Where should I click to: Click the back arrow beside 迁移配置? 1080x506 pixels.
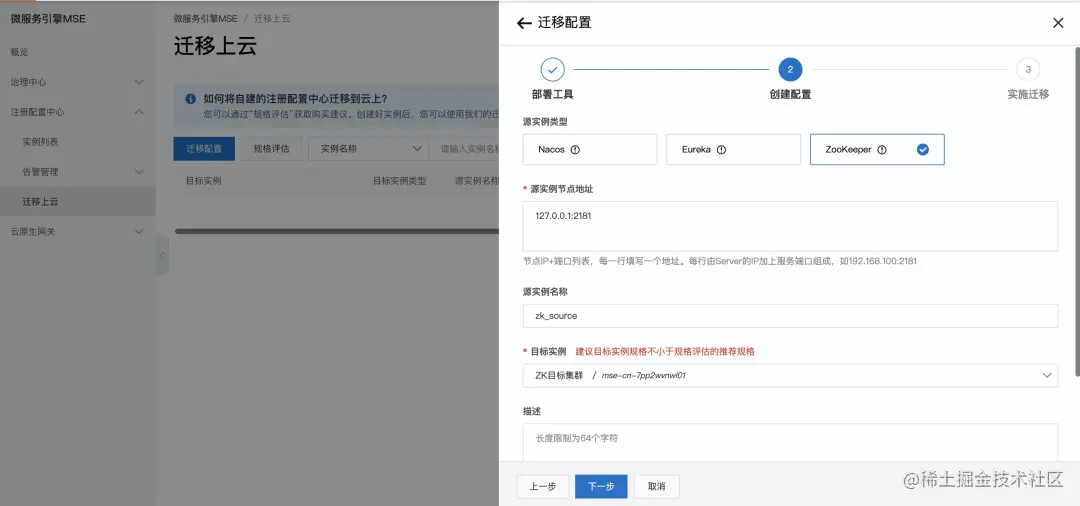(523, 23)
